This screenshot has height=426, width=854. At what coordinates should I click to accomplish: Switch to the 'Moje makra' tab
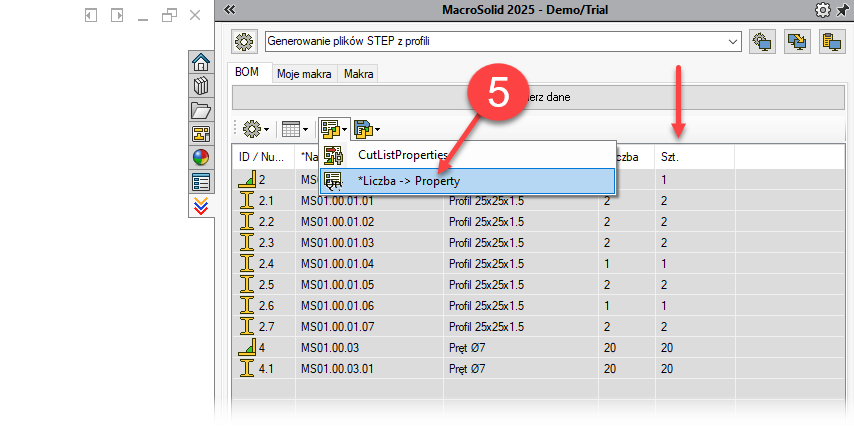click(x=304, y=74)
